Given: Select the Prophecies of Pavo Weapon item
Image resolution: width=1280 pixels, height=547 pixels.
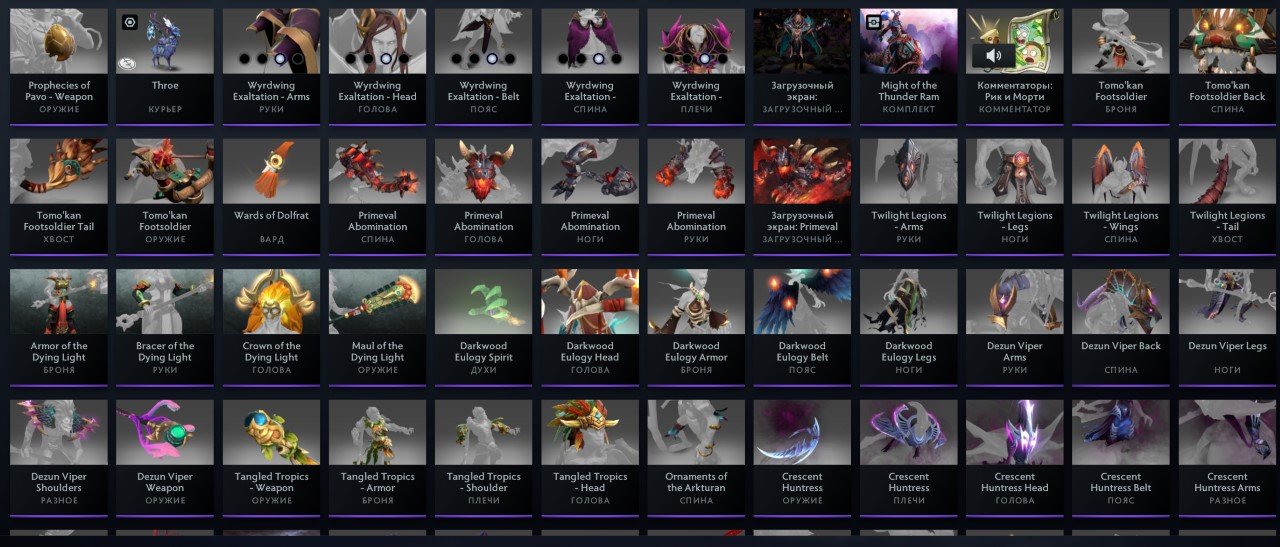Looking at the screenshot, I should (60, 65).
